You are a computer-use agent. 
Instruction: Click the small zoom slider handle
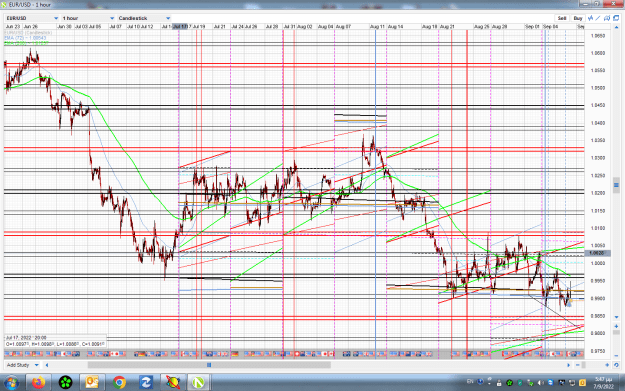coord(584,365)
